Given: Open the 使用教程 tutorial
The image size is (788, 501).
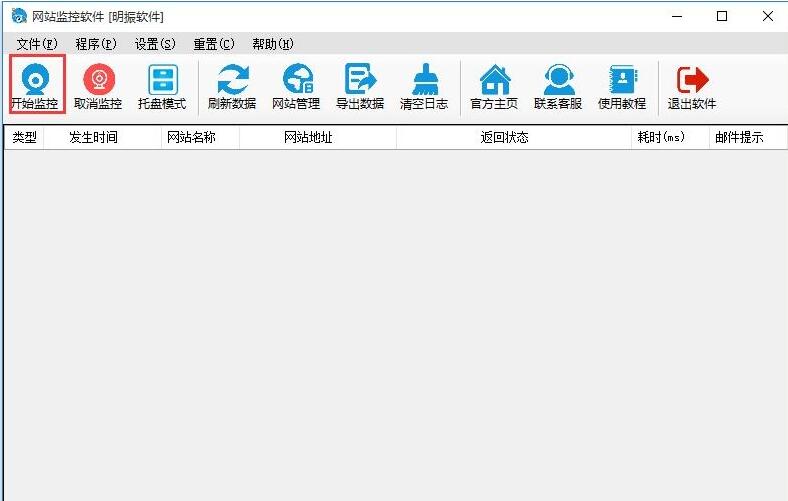Looking at the screenshot, I should click(622, 86).
